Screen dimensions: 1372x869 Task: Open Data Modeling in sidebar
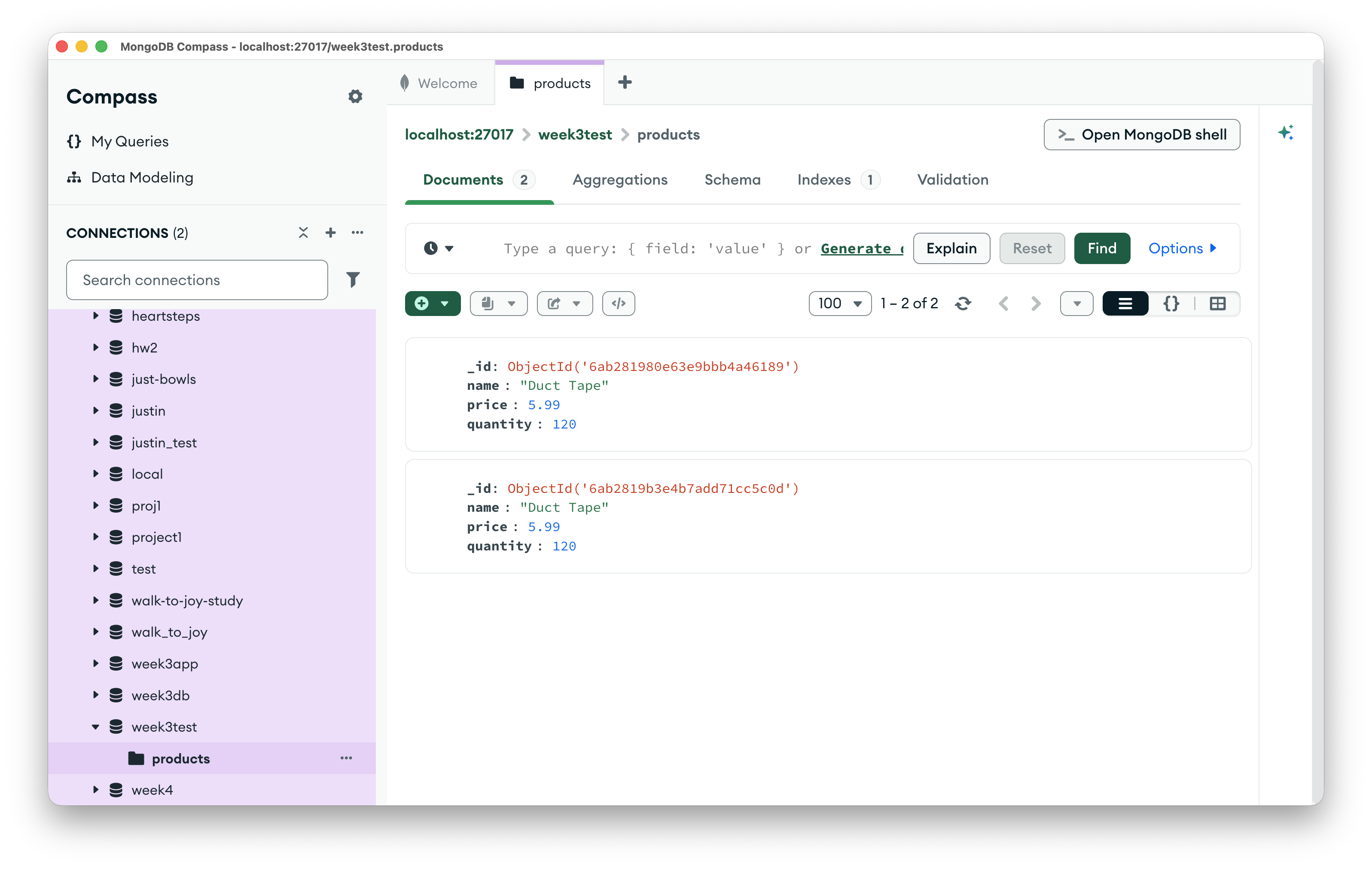(130, 177)
